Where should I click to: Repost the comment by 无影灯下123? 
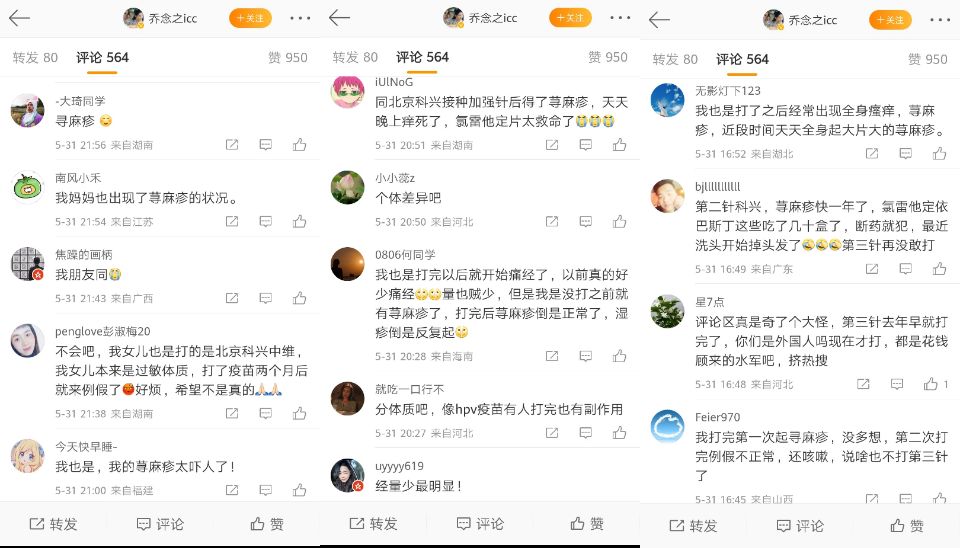872,153
